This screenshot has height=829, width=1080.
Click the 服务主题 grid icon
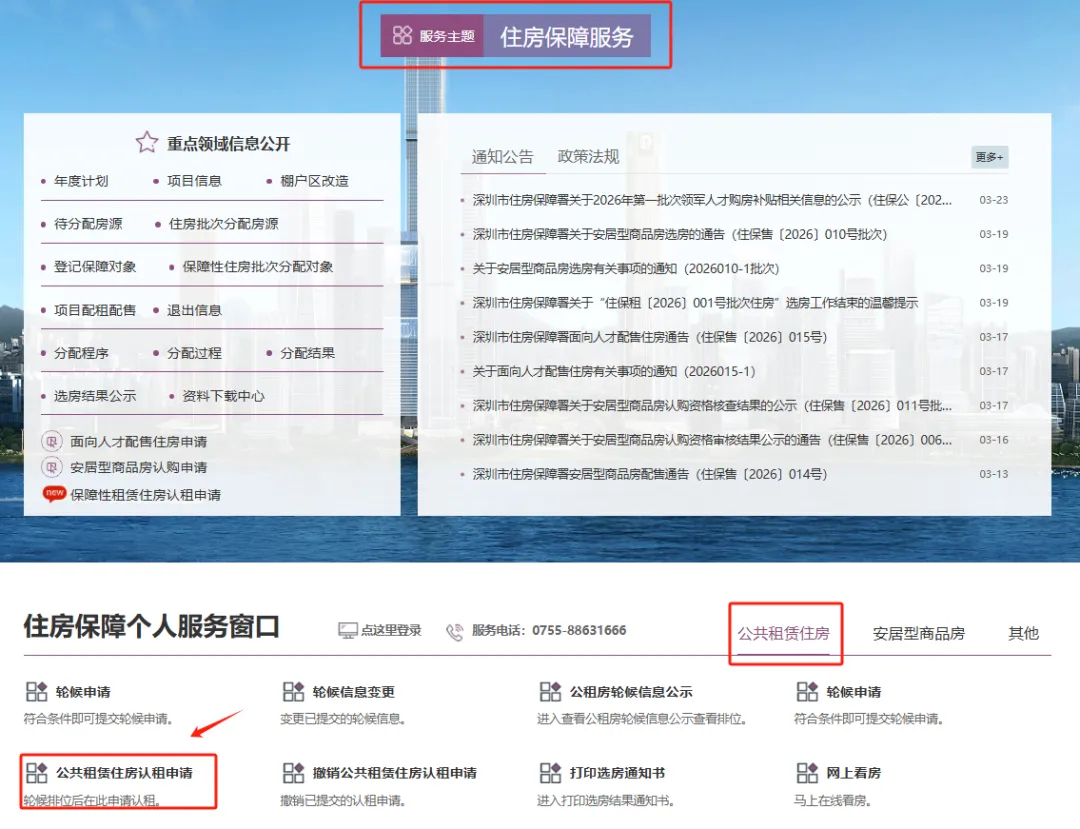[402, 35]
